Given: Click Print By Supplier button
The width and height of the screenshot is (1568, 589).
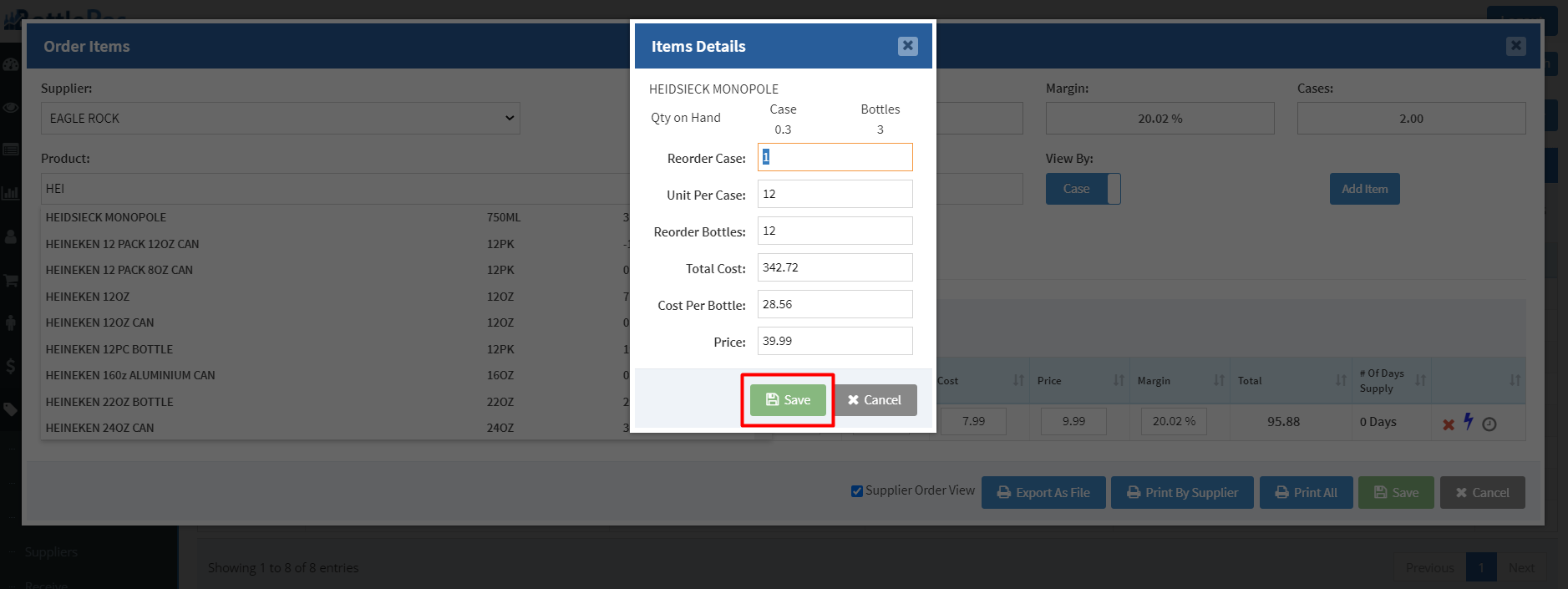Looking at the screenshot, I should [x=1182, y=493].
